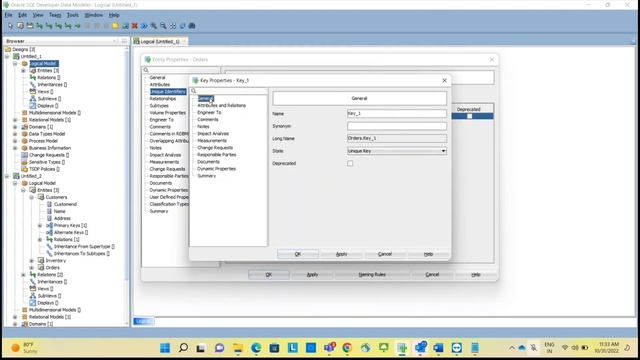640x360 pixels.
Task: Click the Fit Screen toolbar icon
Action: 173,26
